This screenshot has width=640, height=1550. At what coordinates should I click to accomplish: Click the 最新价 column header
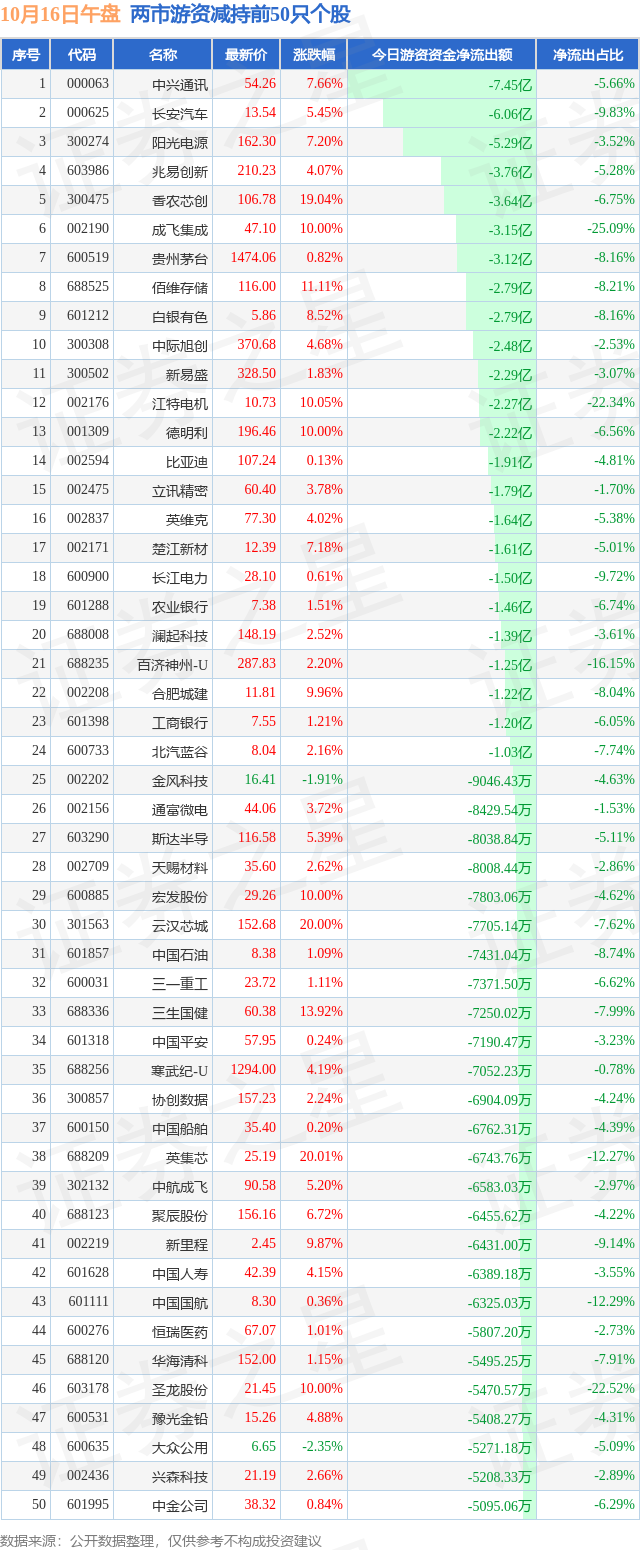point(245,55)
